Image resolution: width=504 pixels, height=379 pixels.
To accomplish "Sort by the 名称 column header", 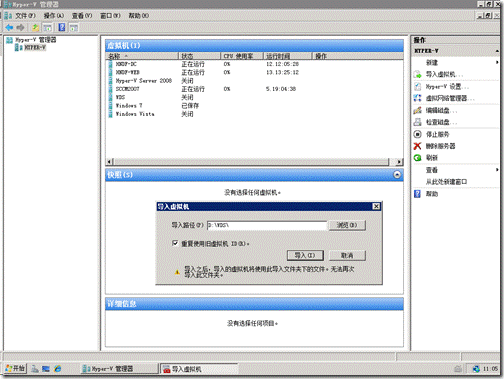I will tap(142, 56).
